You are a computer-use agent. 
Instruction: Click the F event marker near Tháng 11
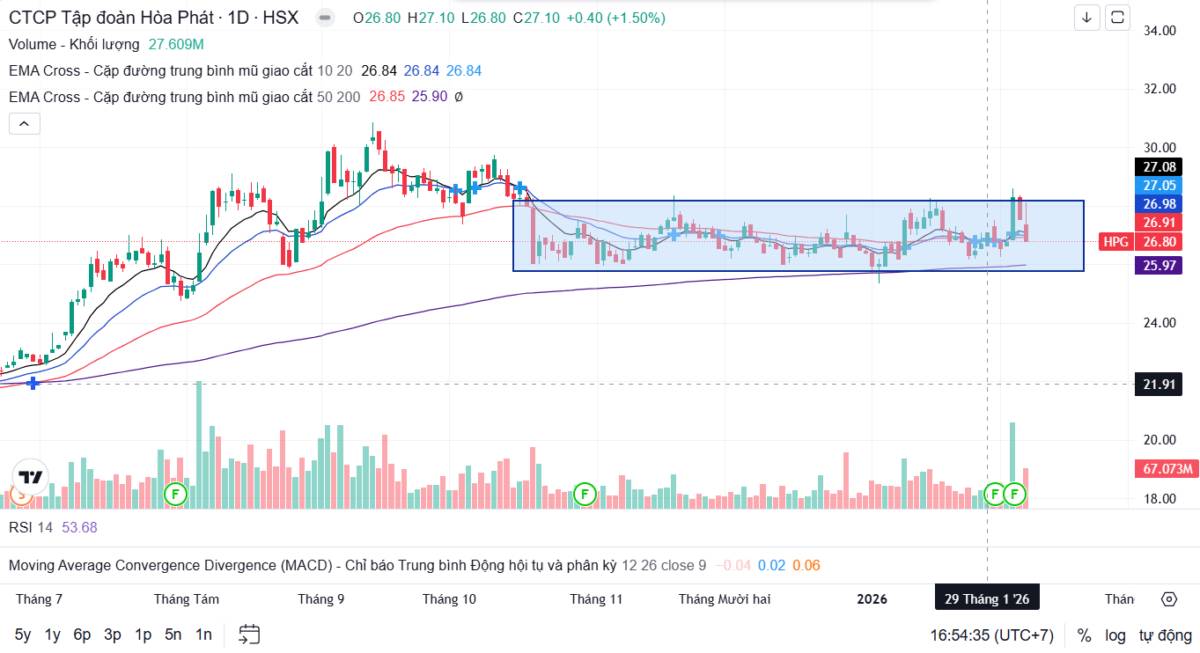(586, 493)
